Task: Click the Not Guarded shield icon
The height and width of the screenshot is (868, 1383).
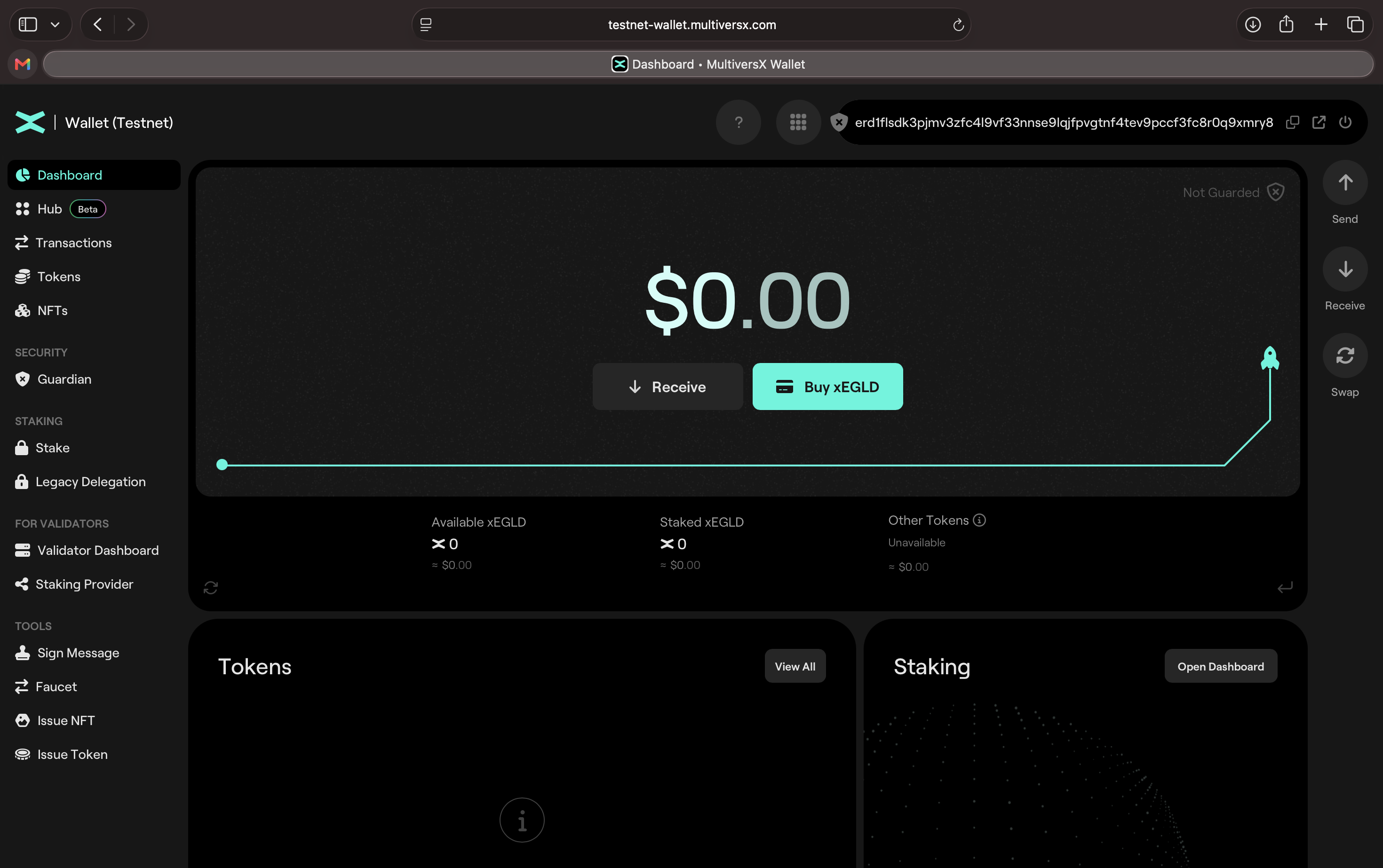Action: [x=1276, y=192]
